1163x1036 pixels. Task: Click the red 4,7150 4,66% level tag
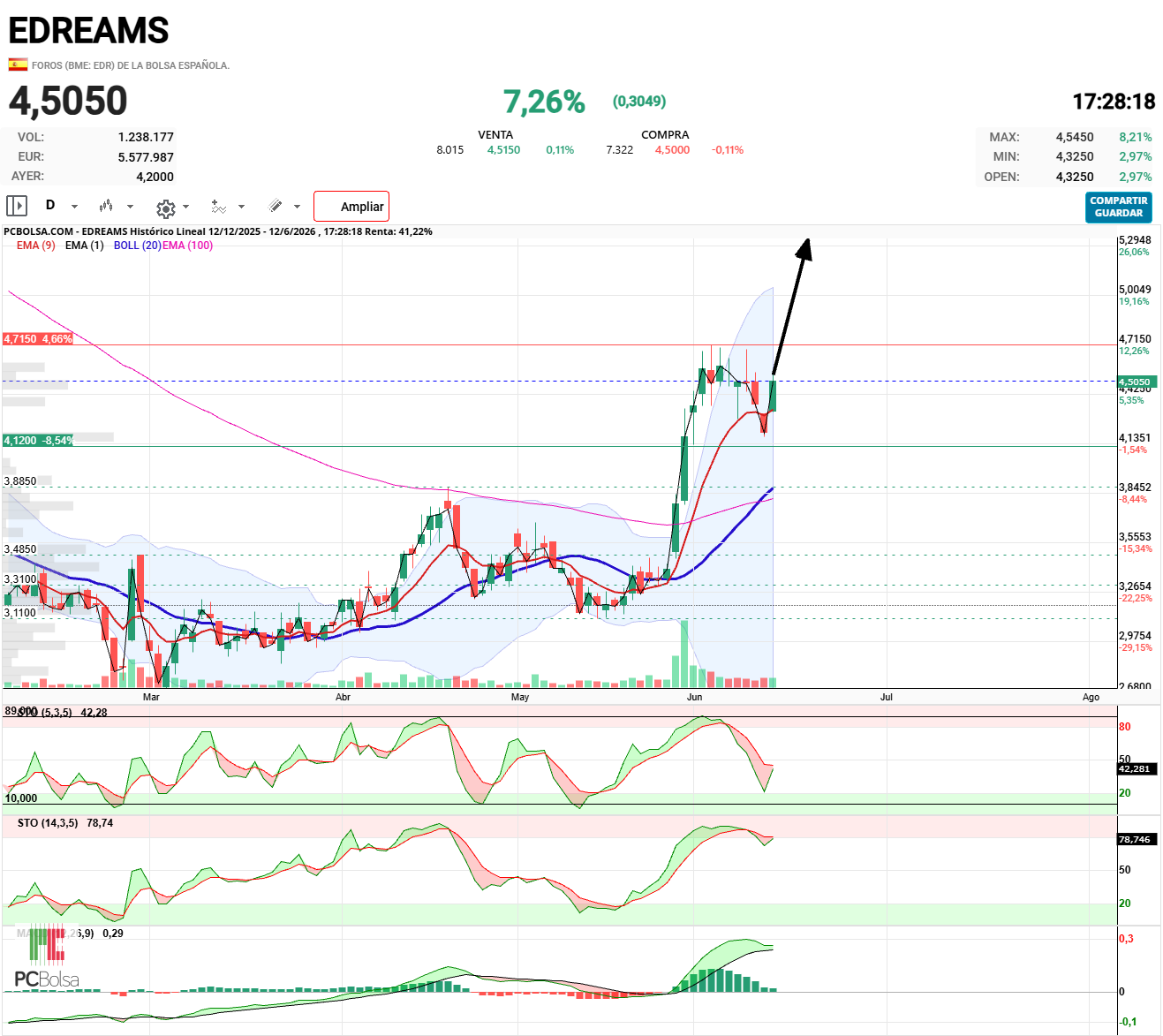38,339
